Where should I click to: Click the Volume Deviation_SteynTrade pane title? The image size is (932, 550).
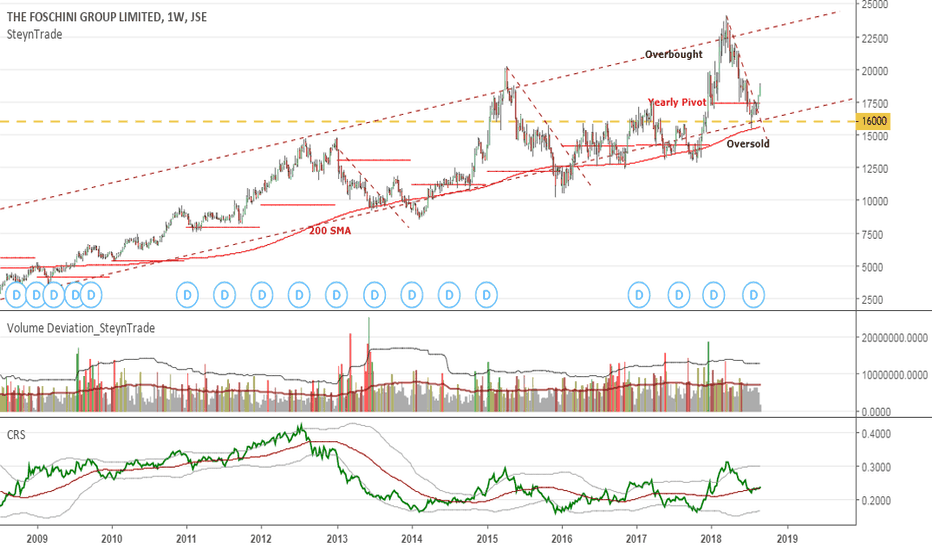tap(81, 328)
